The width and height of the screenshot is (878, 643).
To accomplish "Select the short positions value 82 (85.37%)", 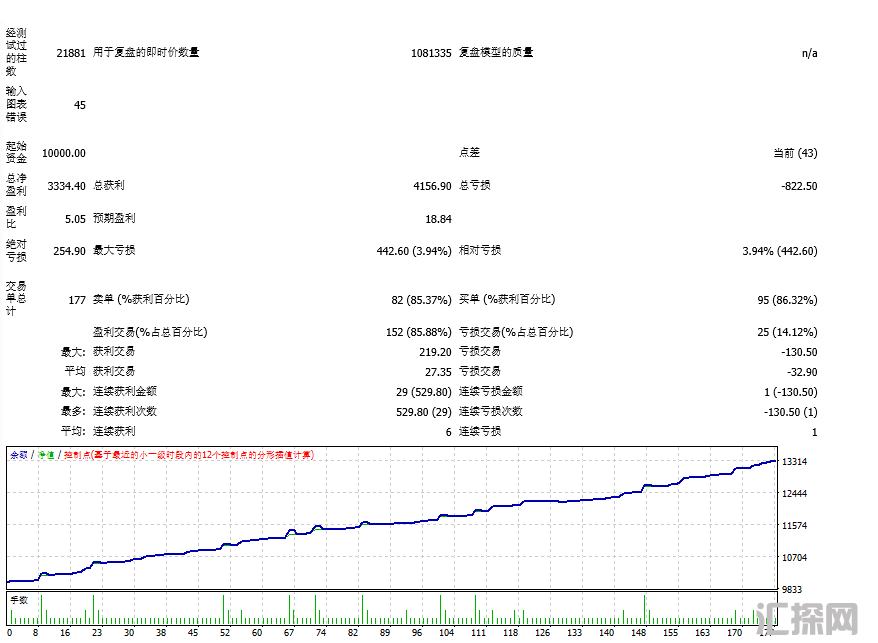I will [x=422, y=300].
